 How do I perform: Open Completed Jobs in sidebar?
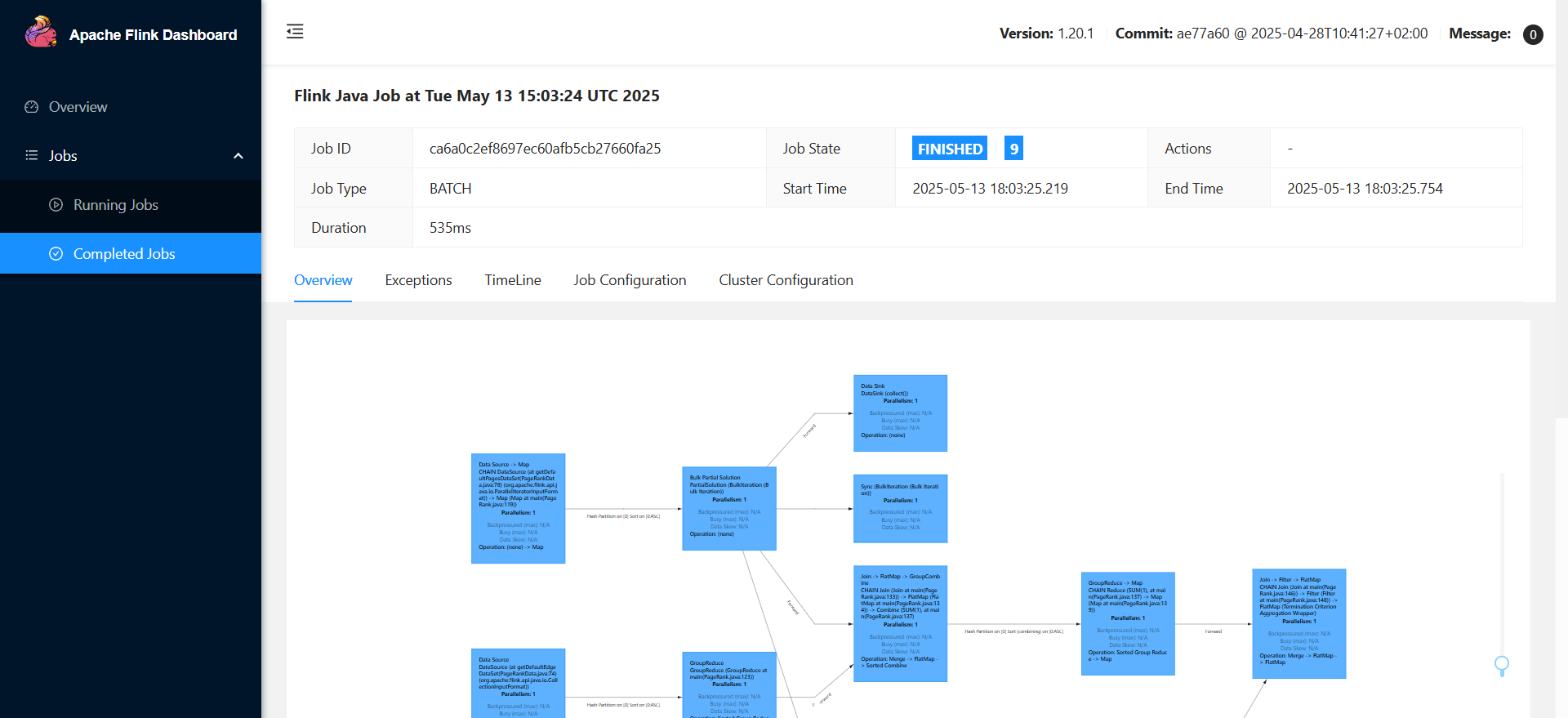coord(131,253)
